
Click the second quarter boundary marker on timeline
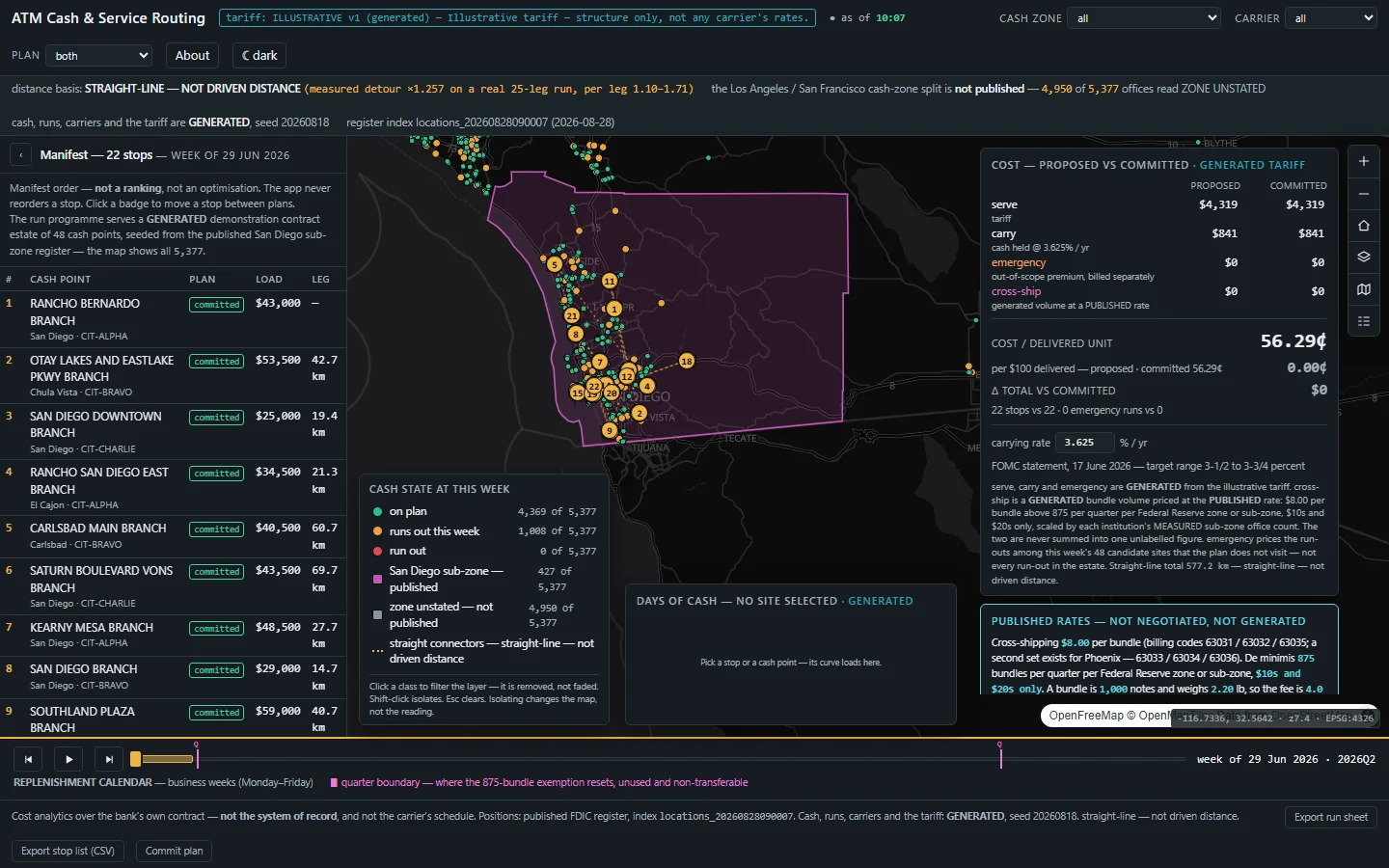[x=1000, y=755]
